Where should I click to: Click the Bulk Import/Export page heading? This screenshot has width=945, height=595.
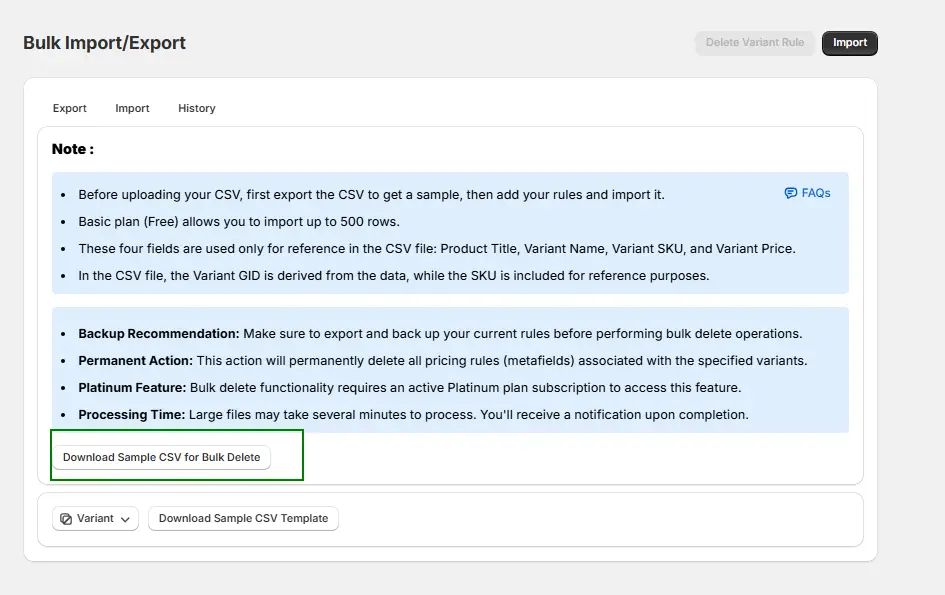tap(104, 43)
